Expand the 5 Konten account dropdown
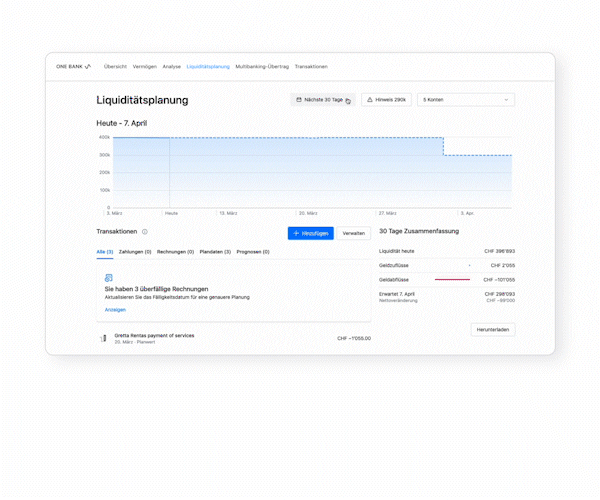Viewport: 600px width, 500px height. (x=466, y=99)
